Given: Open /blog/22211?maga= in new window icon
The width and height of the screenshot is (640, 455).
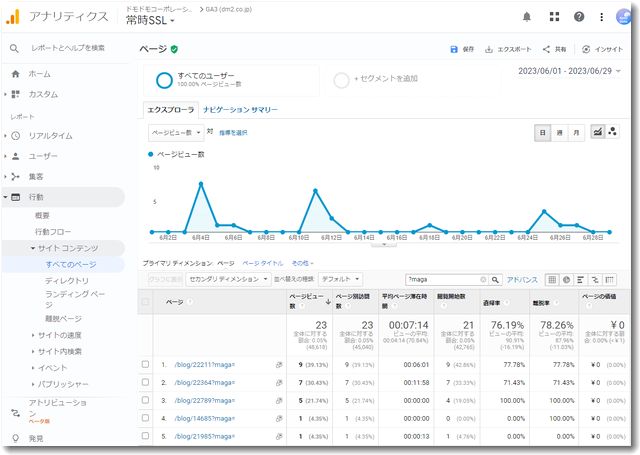Looking at the screenshot, I should pyautogui.click(x=279, y=365).
